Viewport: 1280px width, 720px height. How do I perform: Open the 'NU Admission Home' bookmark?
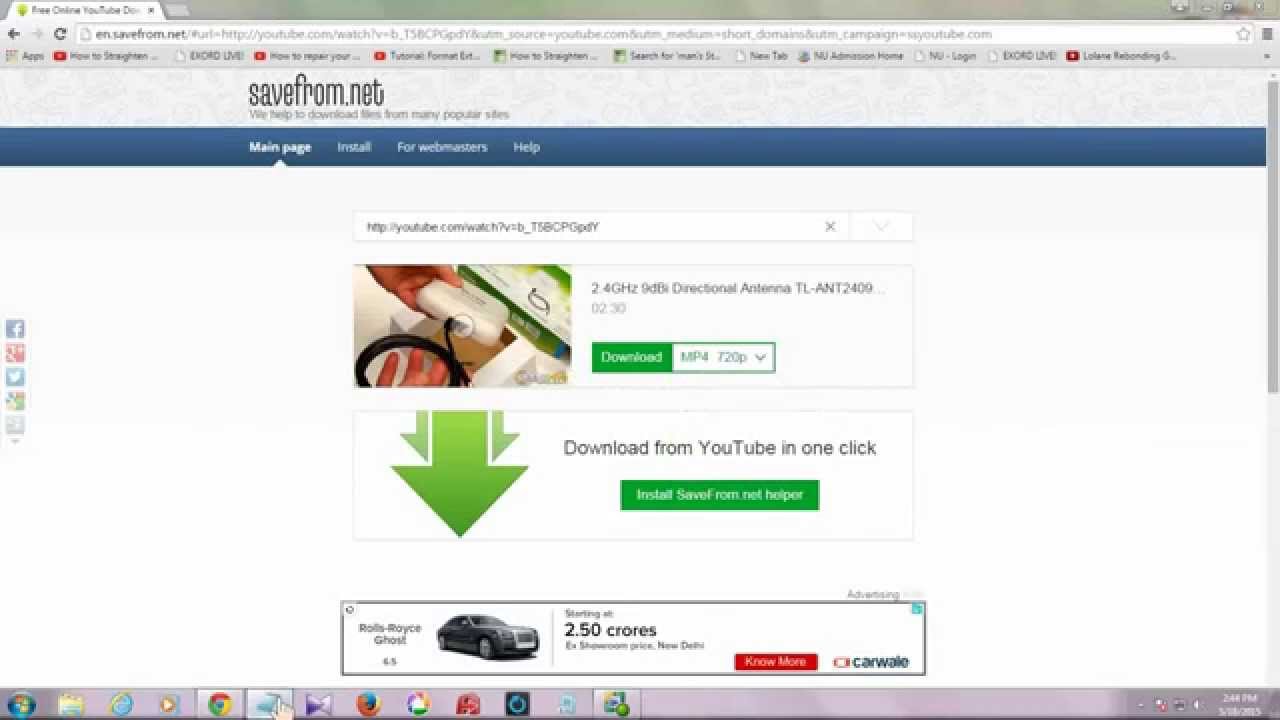point(851,56)
